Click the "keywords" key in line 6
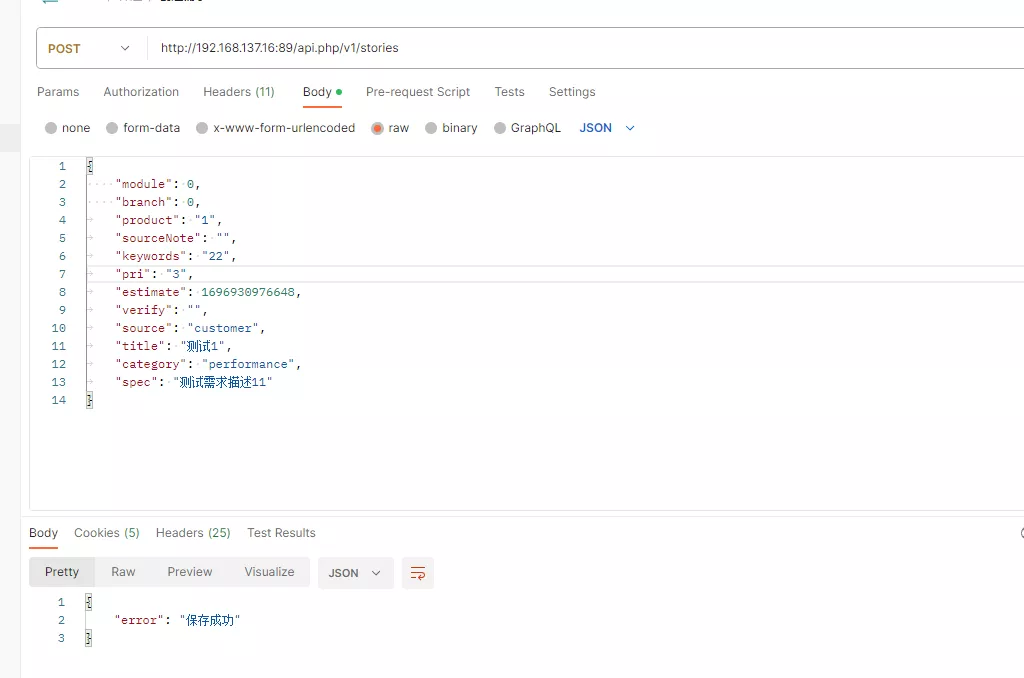This screenshot has width=1024, height=678. pyautogui.click(x=151, y=256)
